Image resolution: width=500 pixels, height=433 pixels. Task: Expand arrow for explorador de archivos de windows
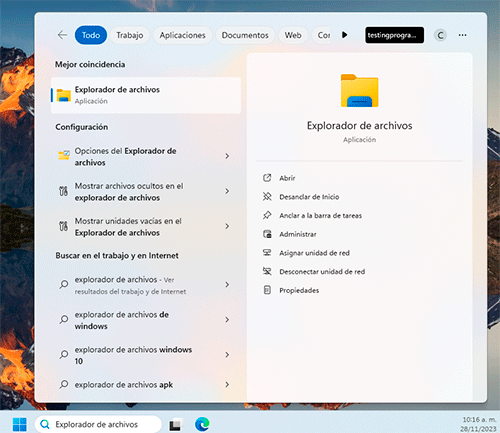[x=227, y=319]
